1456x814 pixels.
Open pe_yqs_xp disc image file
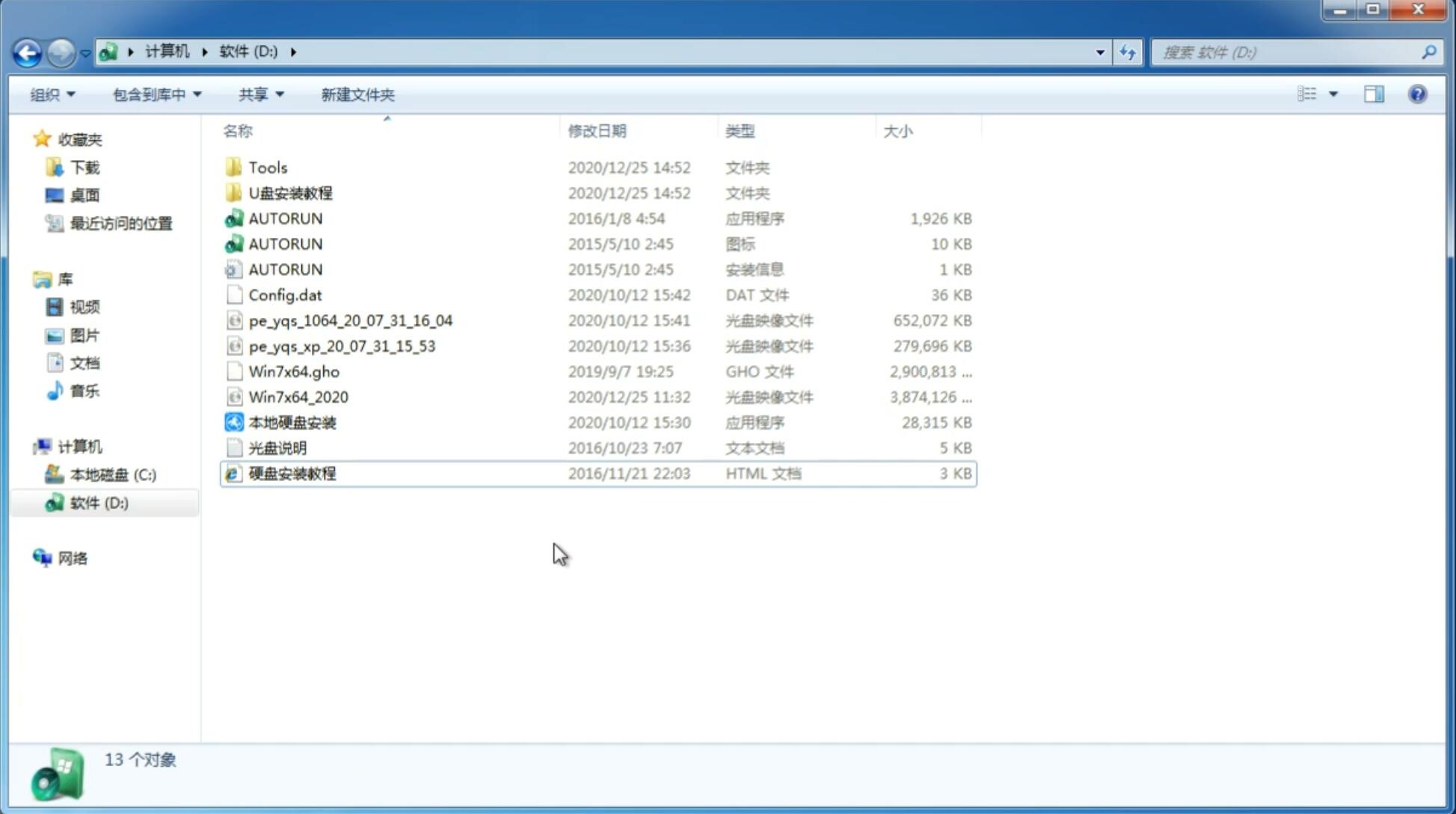[x=341, y=346]
